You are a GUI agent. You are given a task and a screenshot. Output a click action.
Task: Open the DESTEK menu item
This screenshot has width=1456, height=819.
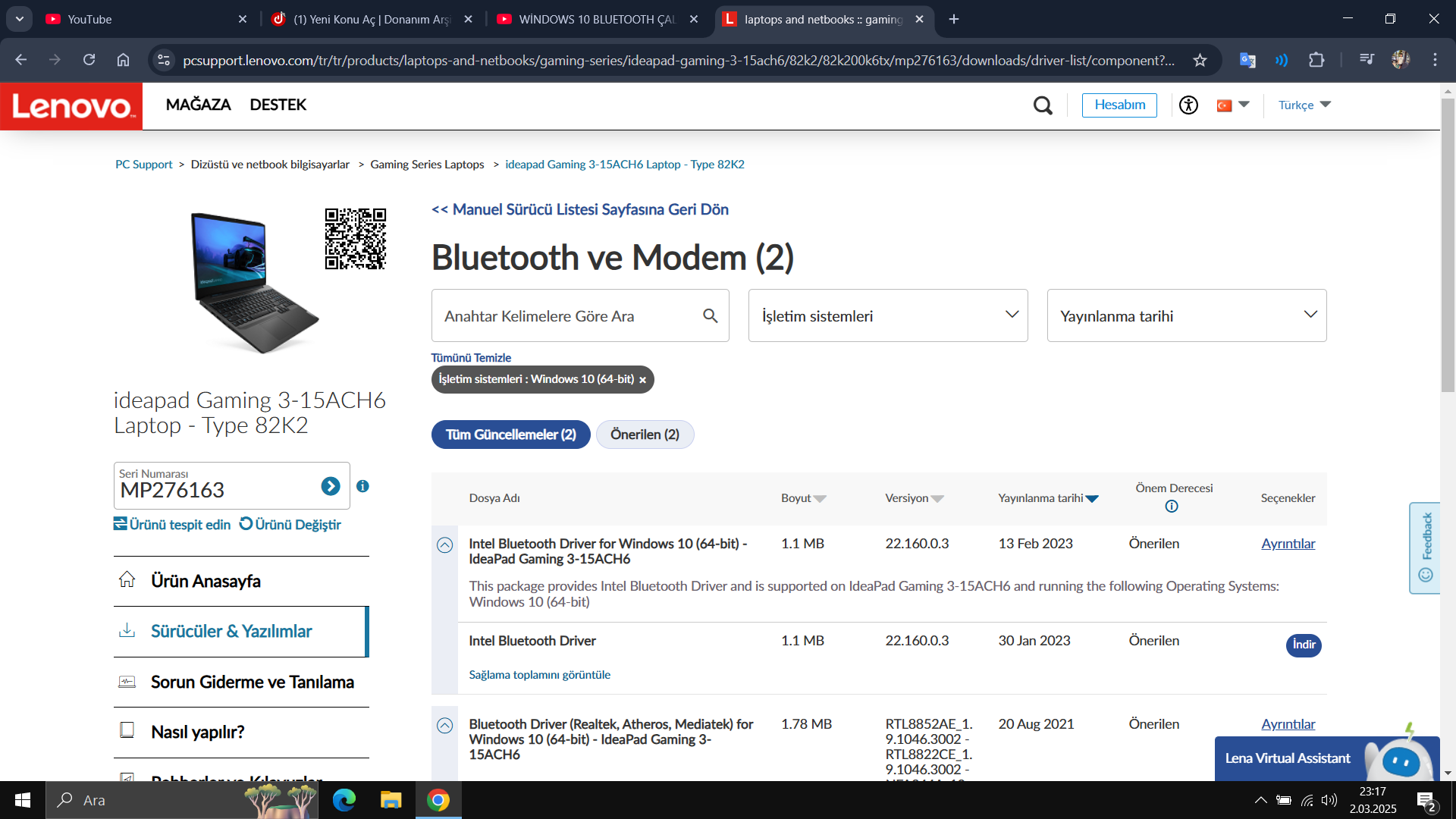point(278,105)
